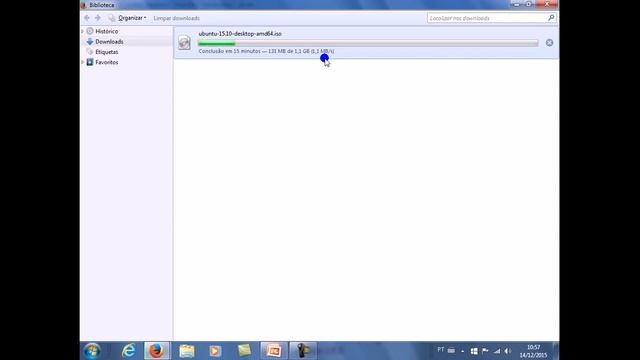Screen dimensions: 640x360
Task: Click the Etiquetas tag icon
Action: pos(90,51)
